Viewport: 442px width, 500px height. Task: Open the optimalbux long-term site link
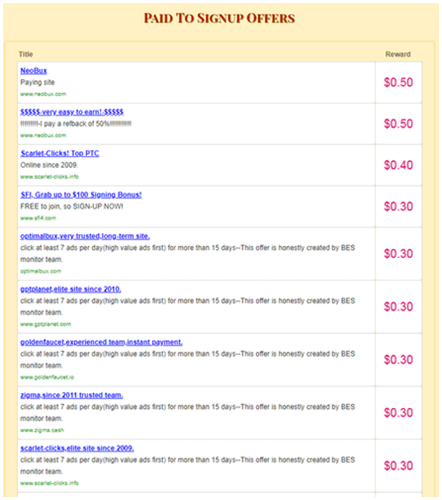(85, 236)
